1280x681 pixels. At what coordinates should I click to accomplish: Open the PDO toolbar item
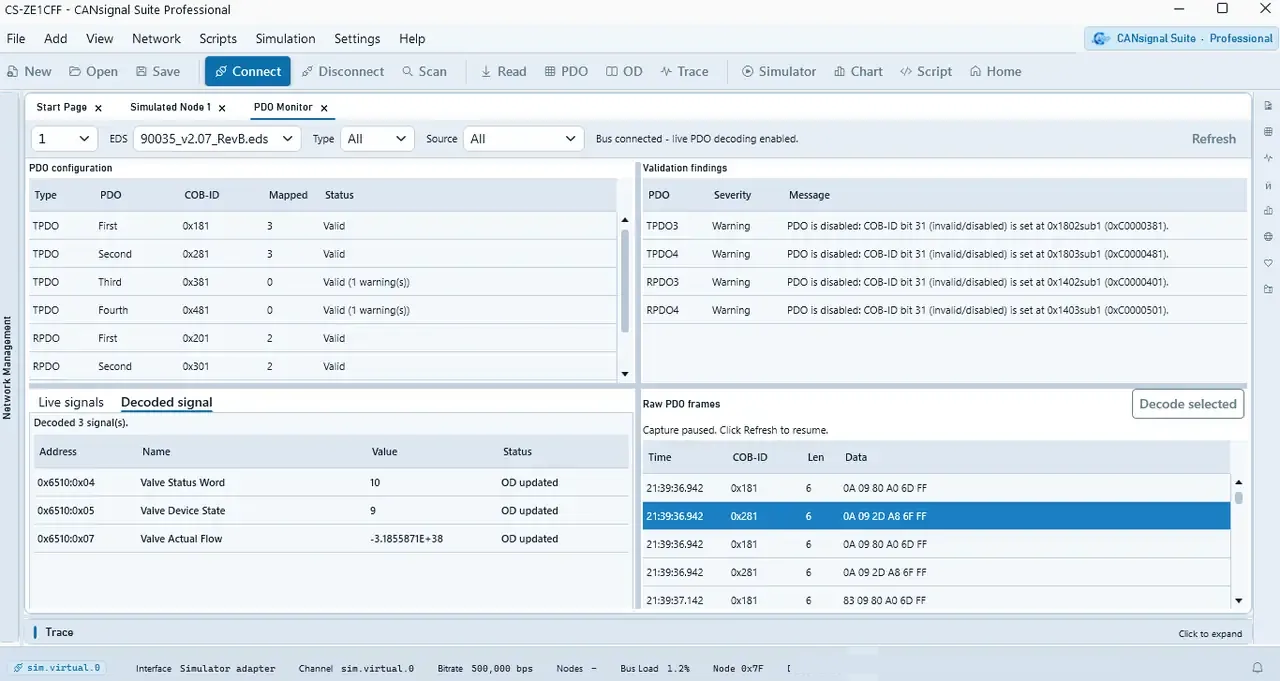coord(566,71)
